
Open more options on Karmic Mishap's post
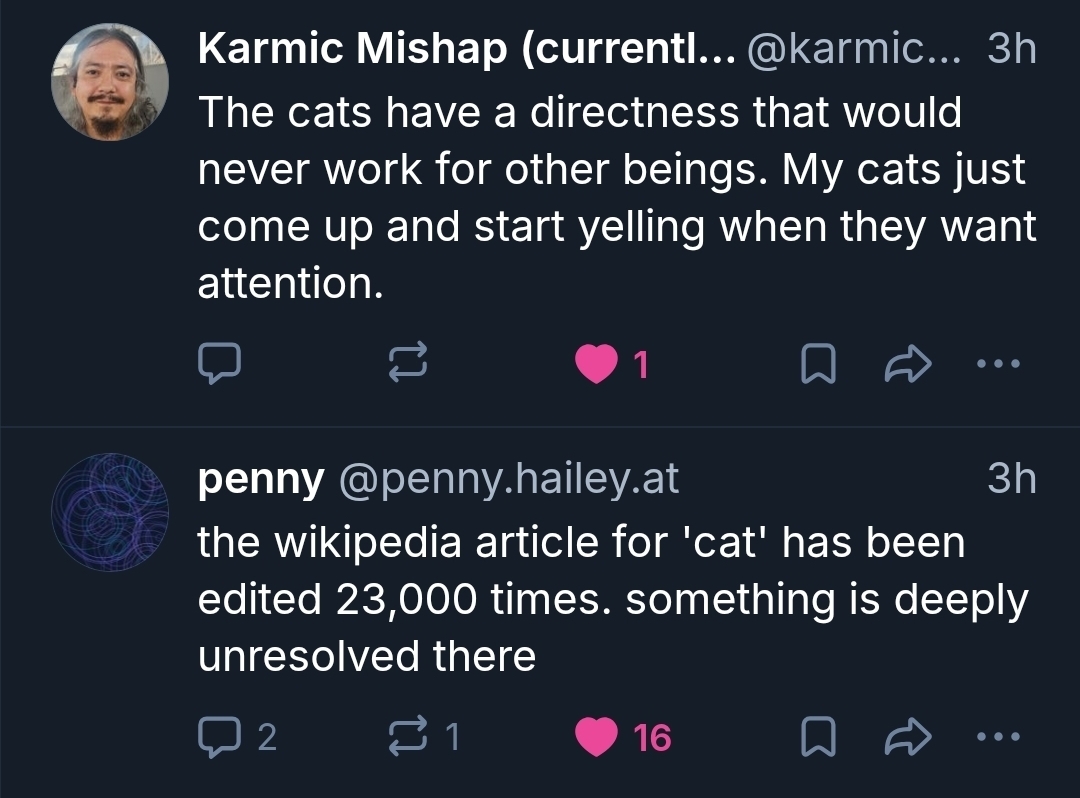click(997, 365)
